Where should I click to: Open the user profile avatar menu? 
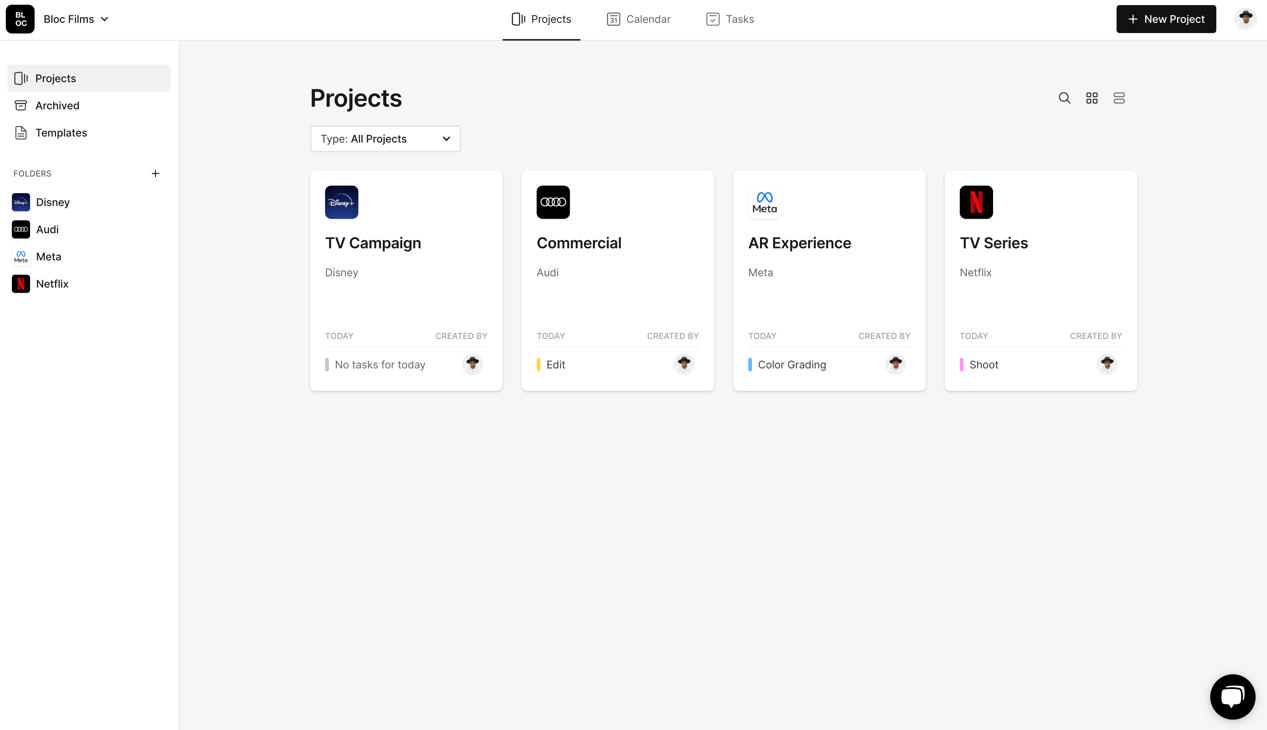(1245, 19)
